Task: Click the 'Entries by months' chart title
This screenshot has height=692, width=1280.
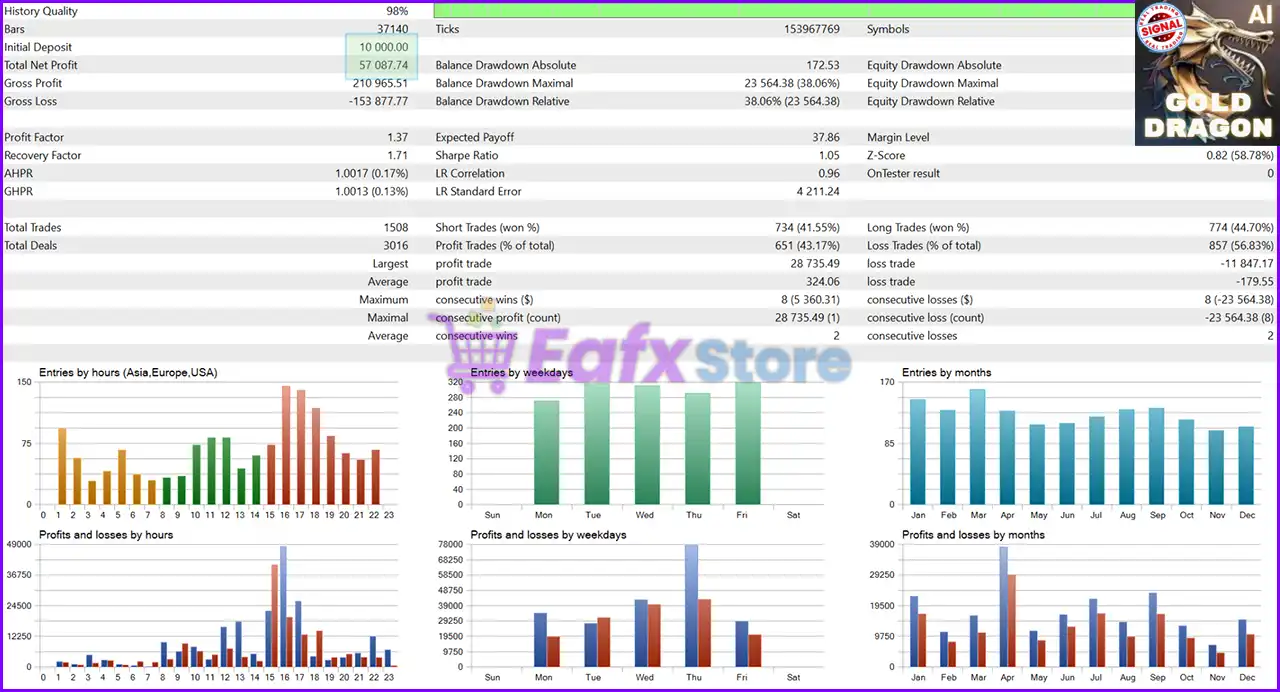Action: 946,372
